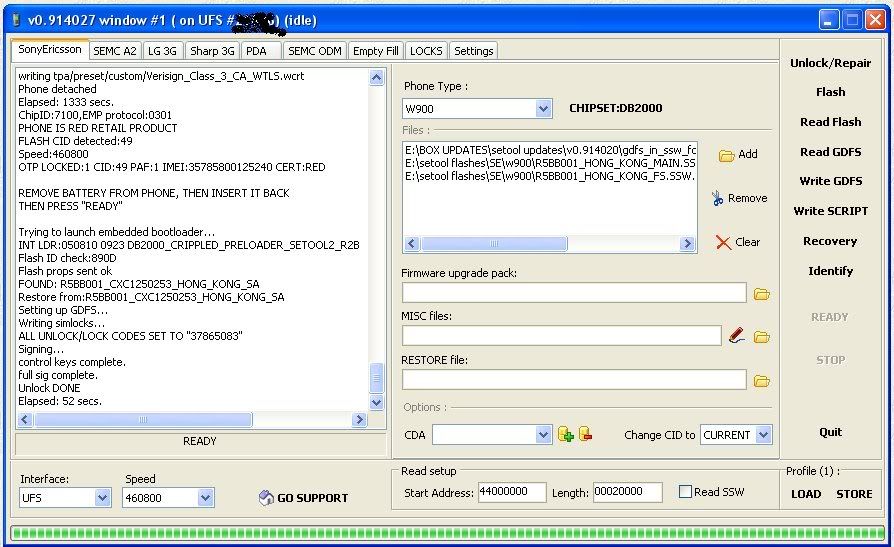Select the gdfs_in_ssw file entry

pos(550,150)
